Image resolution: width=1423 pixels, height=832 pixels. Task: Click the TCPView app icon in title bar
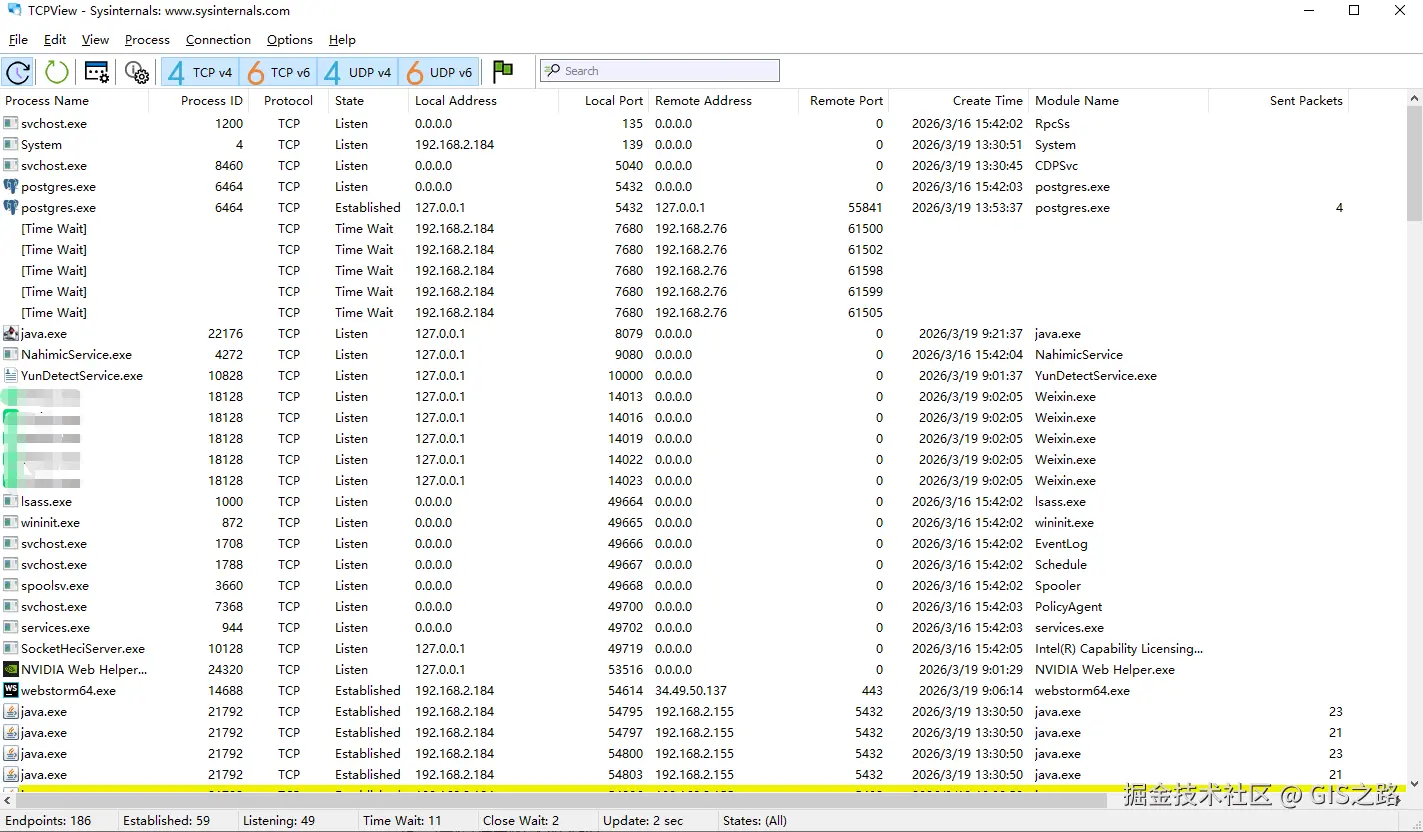tap(14, 11)
